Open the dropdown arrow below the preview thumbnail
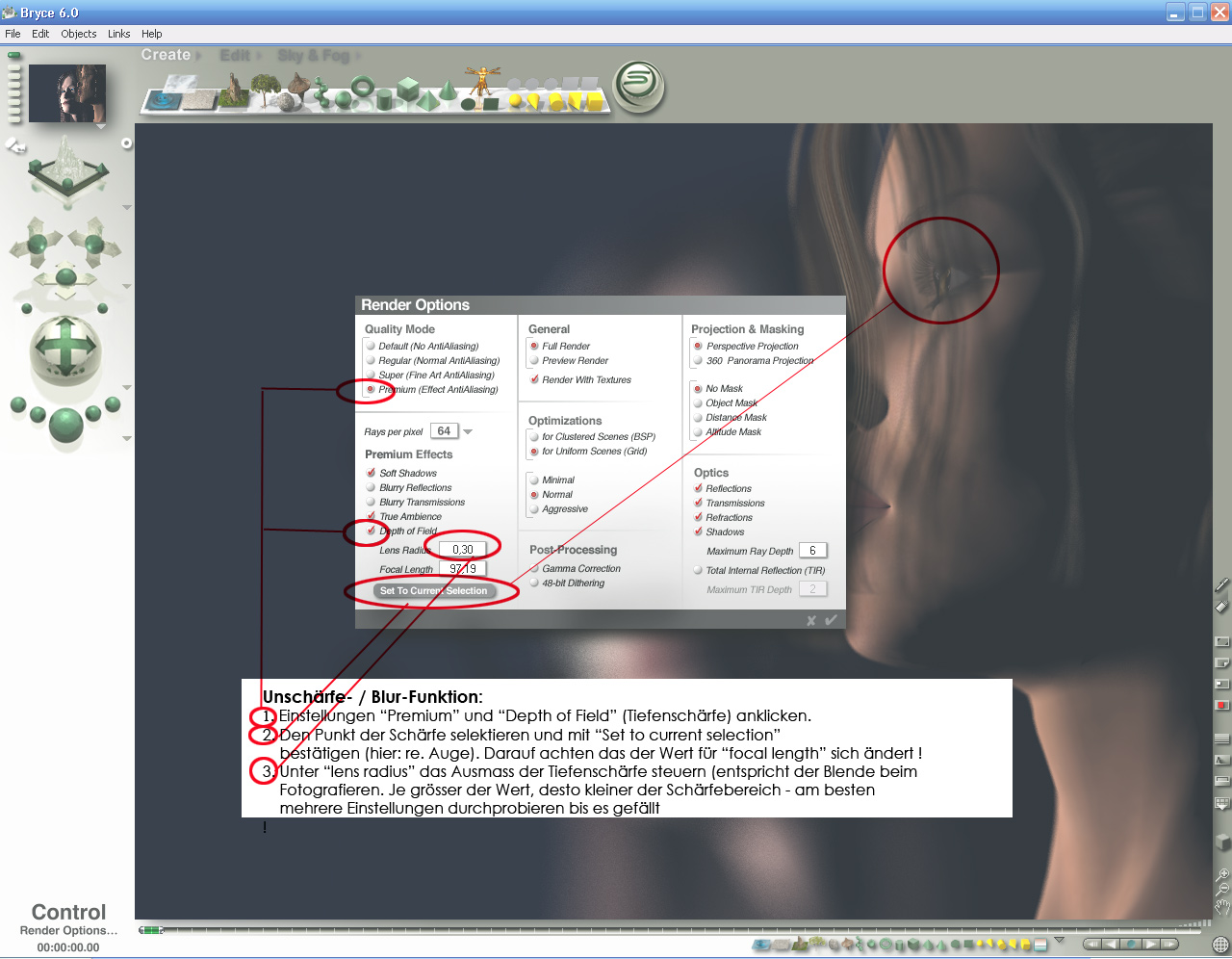This screenshot has width=1232, height=959. point(101,126)
